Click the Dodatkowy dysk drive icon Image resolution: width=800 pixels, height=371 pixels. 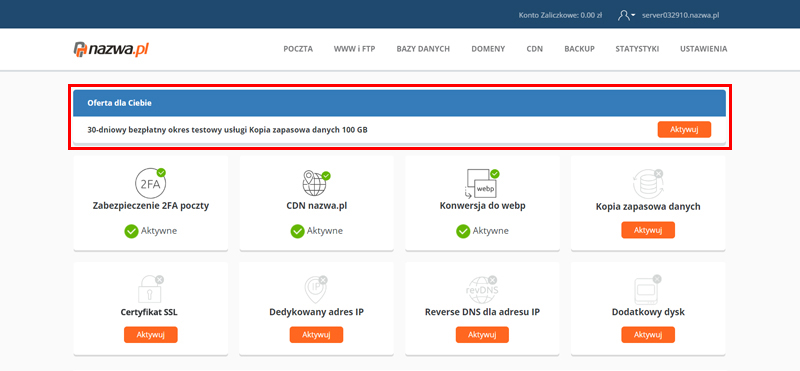(647, 289)
